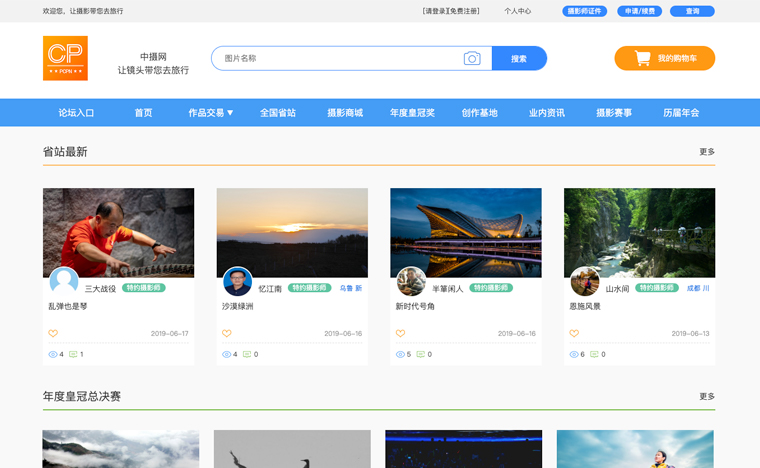Show more under 年度皇冠总决赛 section

tap(706, 396)
